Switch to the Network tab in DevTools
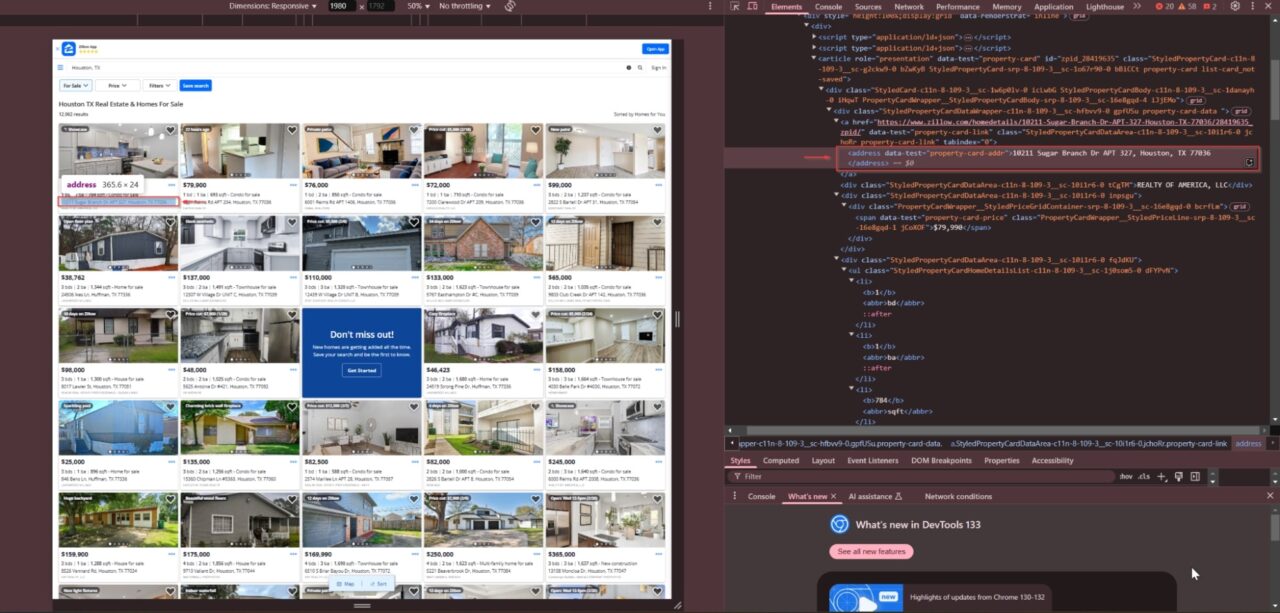 pos(909,6)
